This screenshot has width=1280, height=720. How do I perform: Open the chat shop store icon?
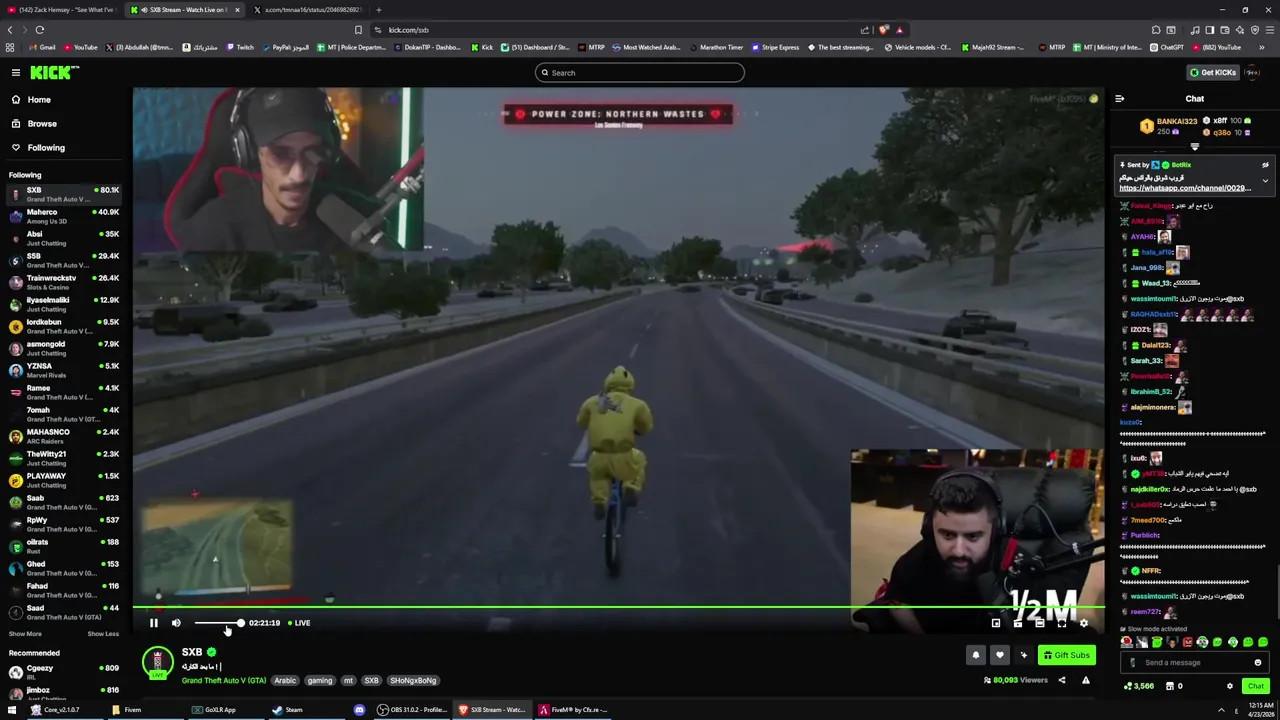click(1170, 686)
